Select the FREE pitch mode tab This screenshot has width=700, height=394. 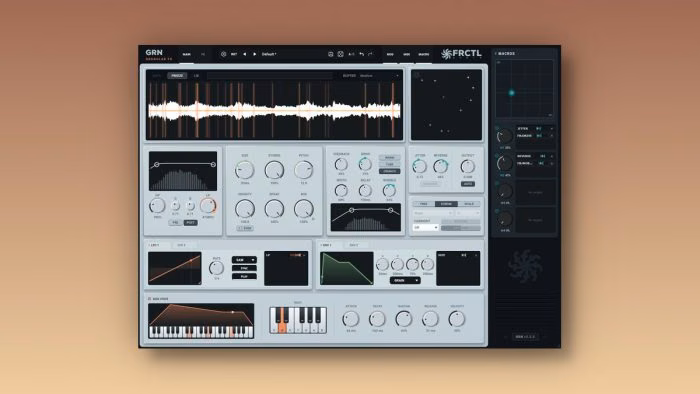pyautogui.click(x=424, y=204)
